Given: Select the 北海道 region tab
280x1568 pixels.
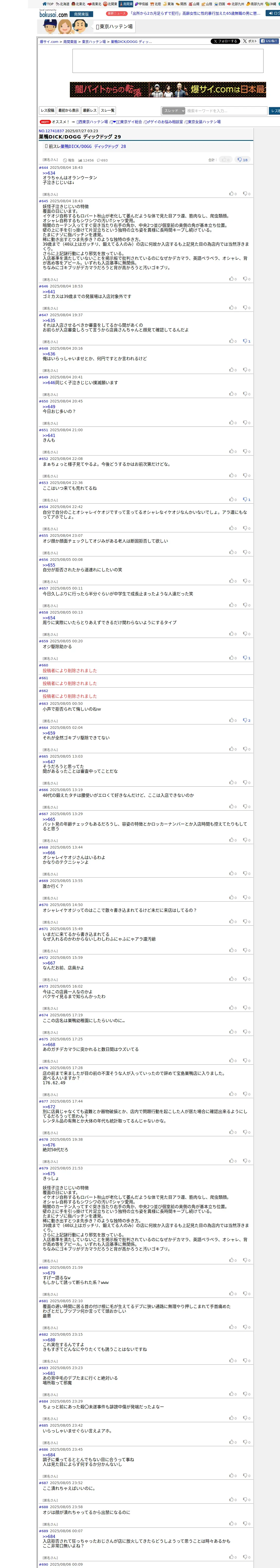Looking at the screenshot, I should (63, 4).
